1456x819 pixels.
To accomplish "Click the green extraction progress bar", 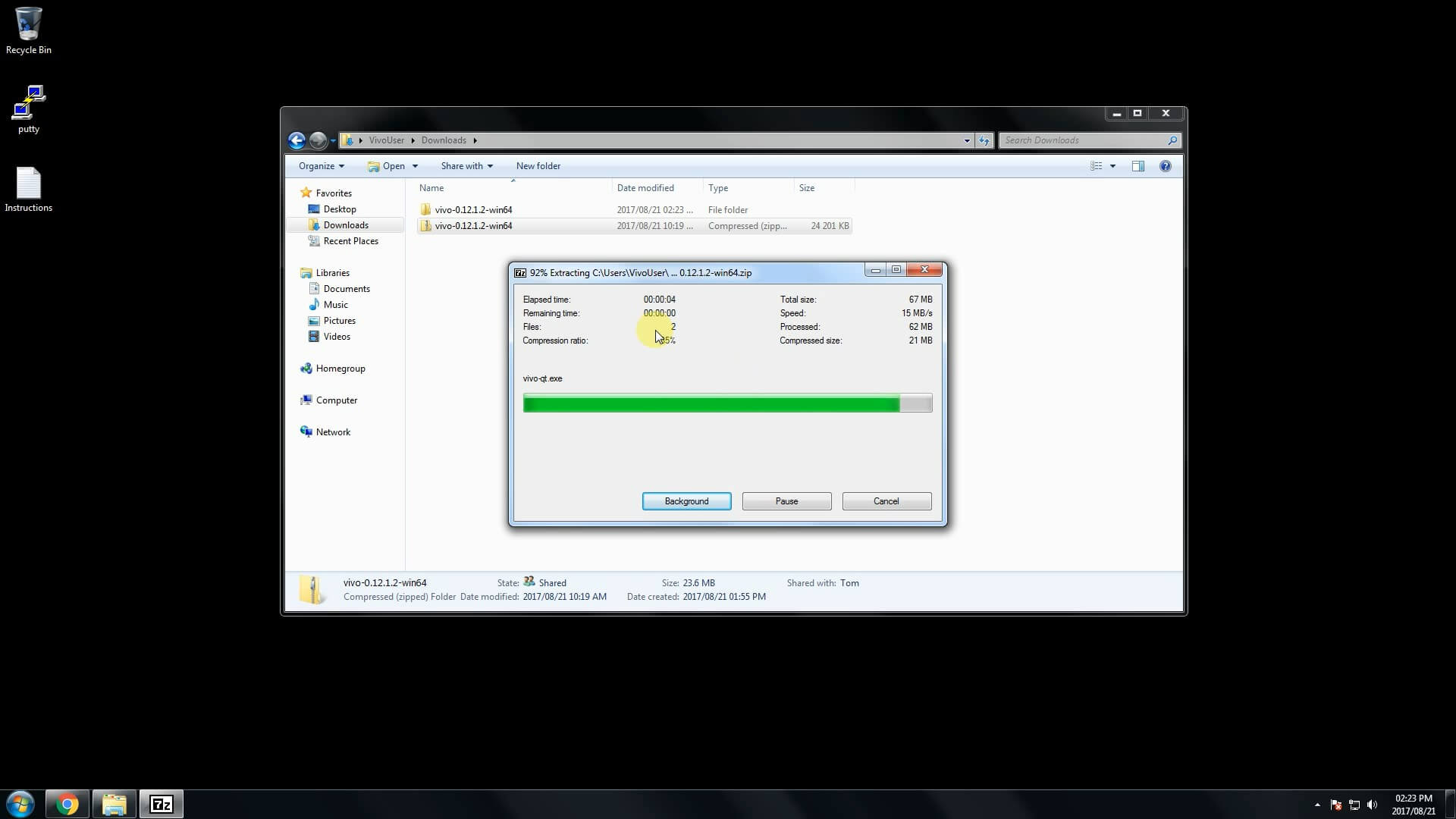I will click(x=711, y=403).
